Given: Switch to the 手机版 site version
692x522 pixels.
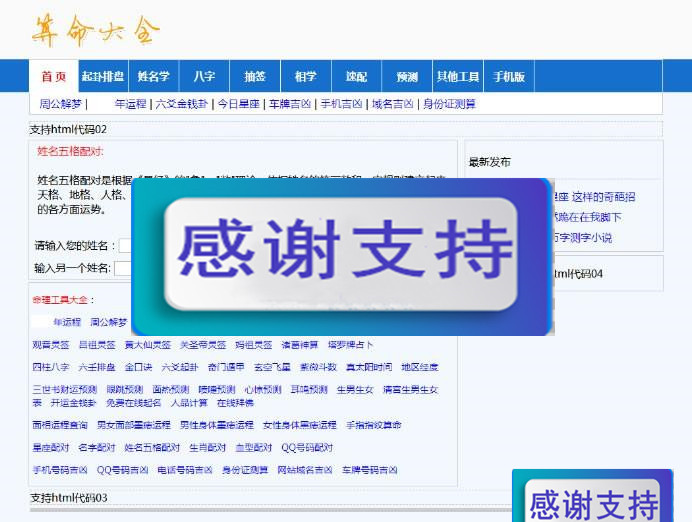Looking at the screenshot, I should (x=508, y=77).
